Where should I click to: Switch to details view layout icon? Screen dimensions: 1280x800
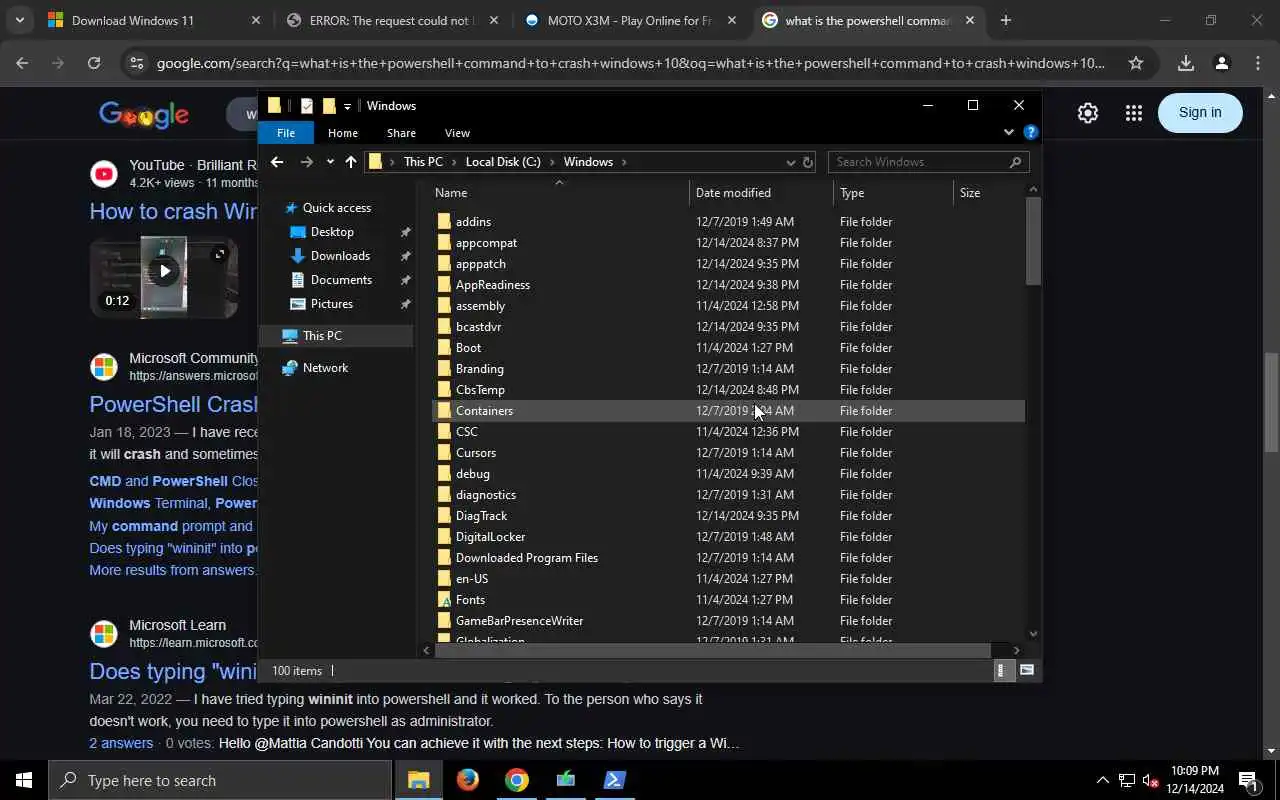click(1003, 671)
